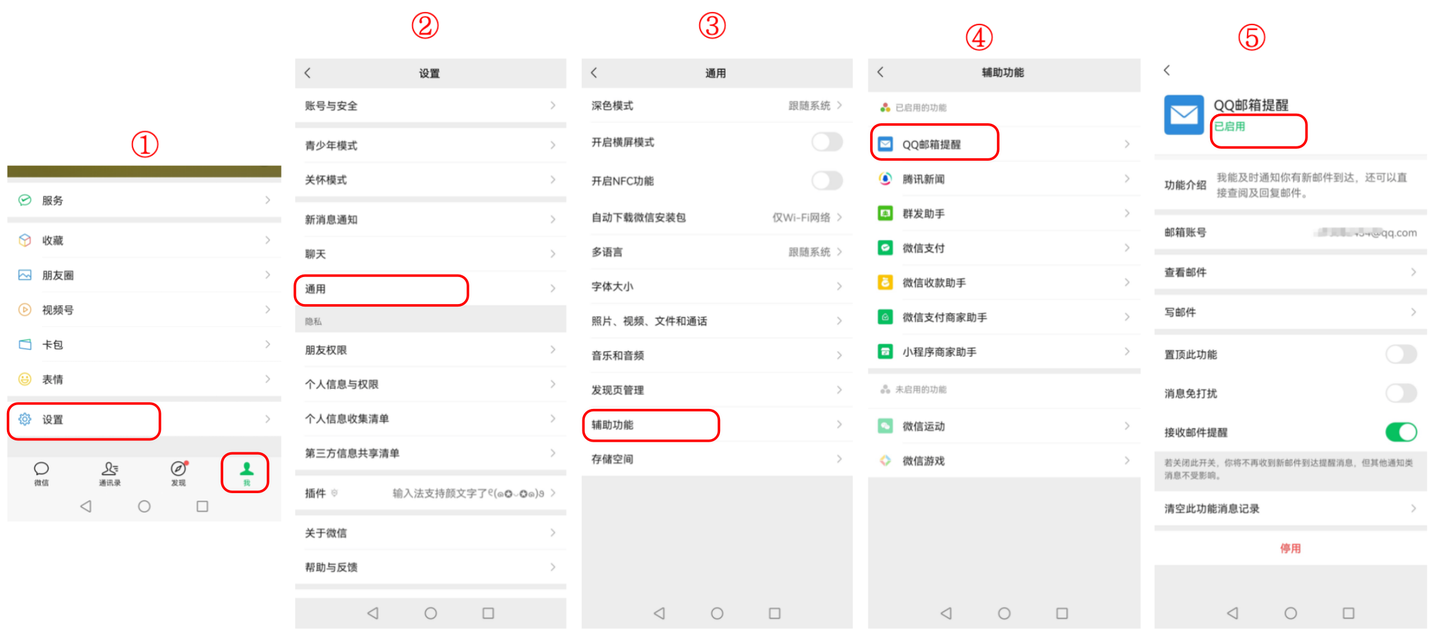Open the 发现 discover tab
1440x637 pixels.
tap(178, 474)
